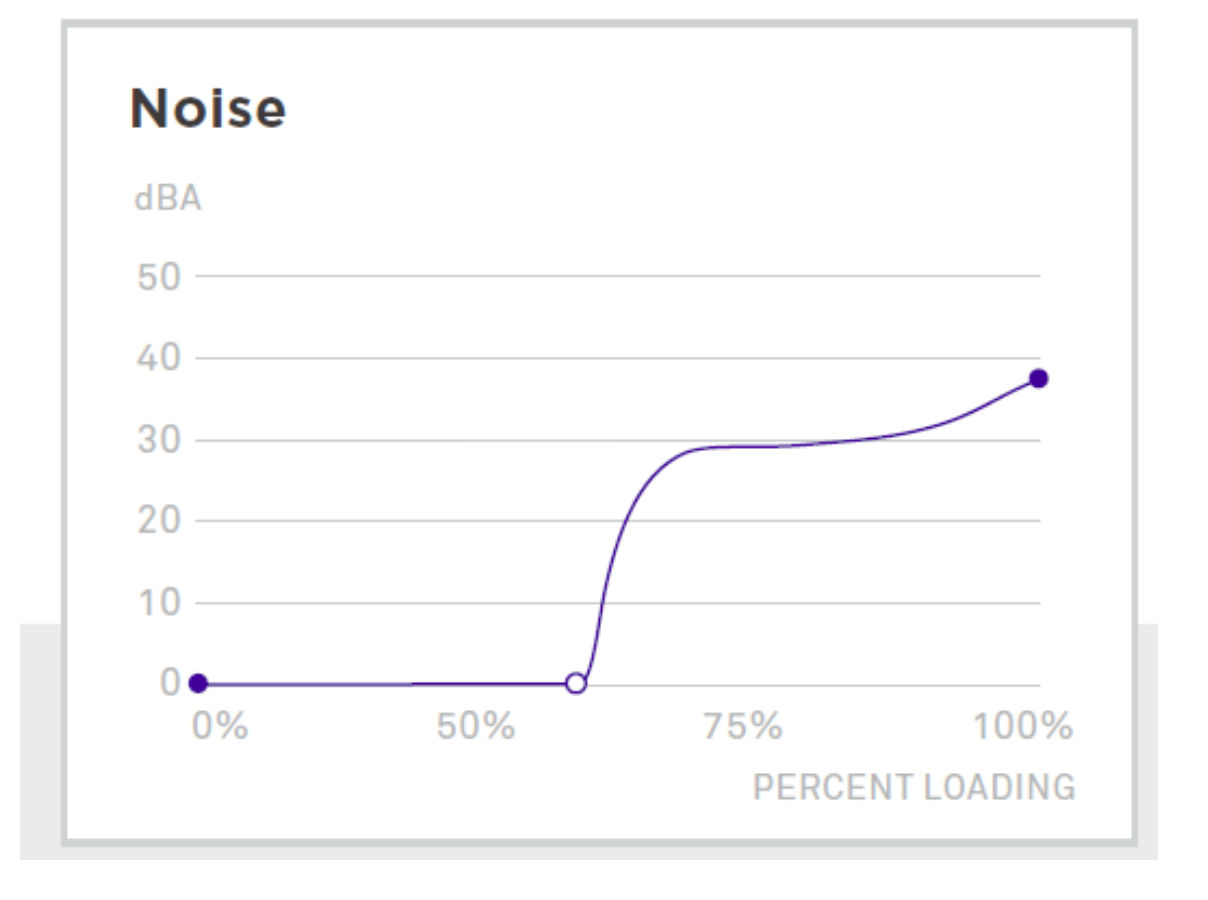The image size is (1208, 900).
Task: Select the 40 dBA axis label
Action: coord(158,358)
